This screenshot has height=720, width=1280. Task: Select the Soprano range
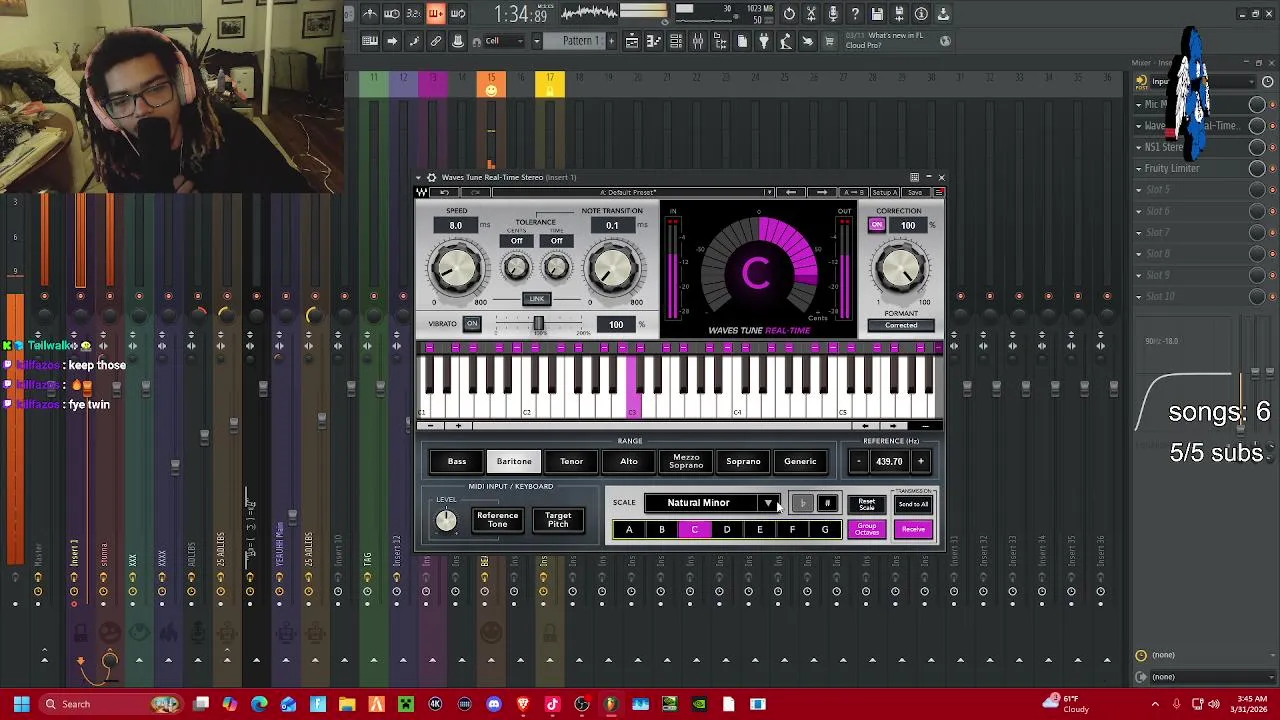[743, 461]
